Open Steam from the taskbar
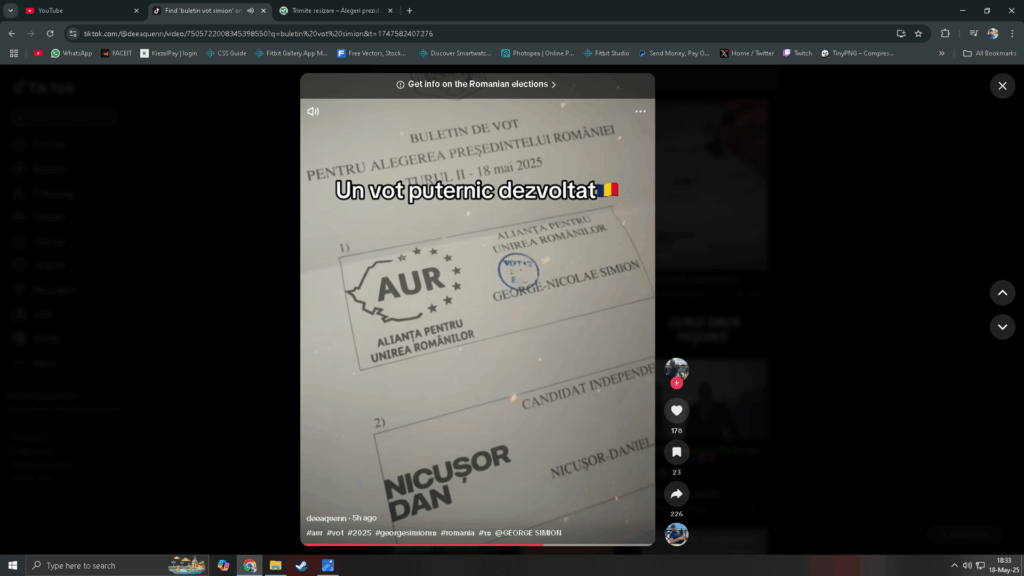The width and height of the screenshot is (1024, 576). (302, 566)
